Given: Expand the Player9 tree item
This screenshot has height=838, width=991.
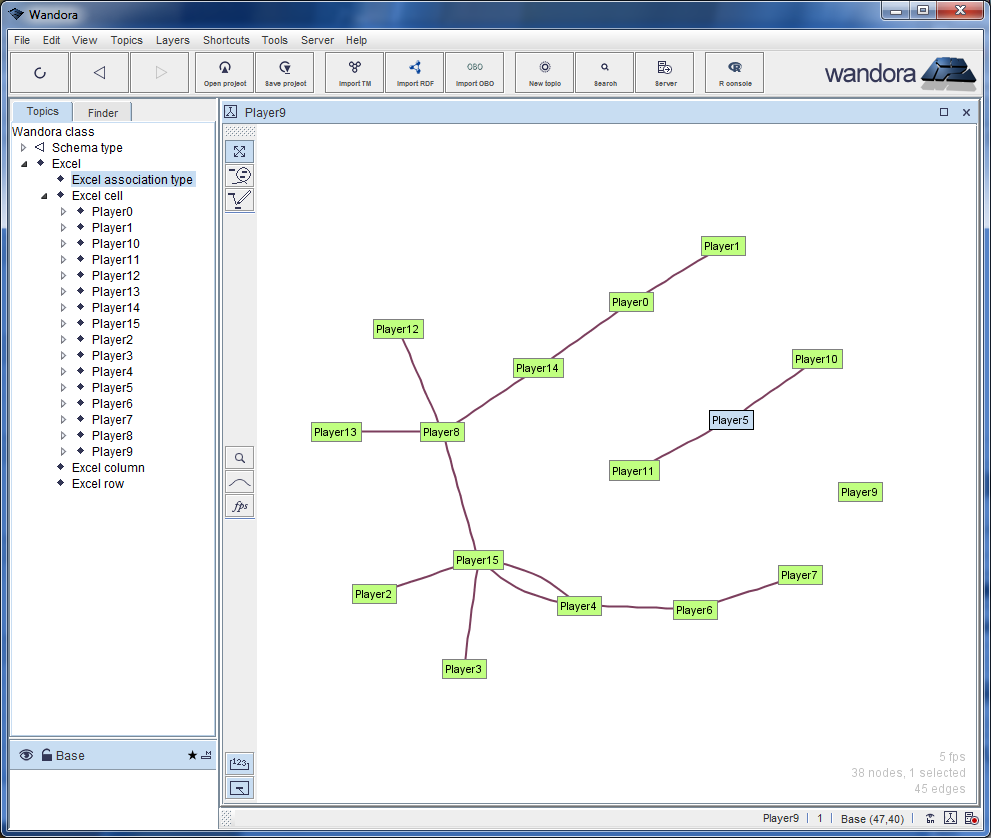Looking at the screenshot, I should 63,451.
